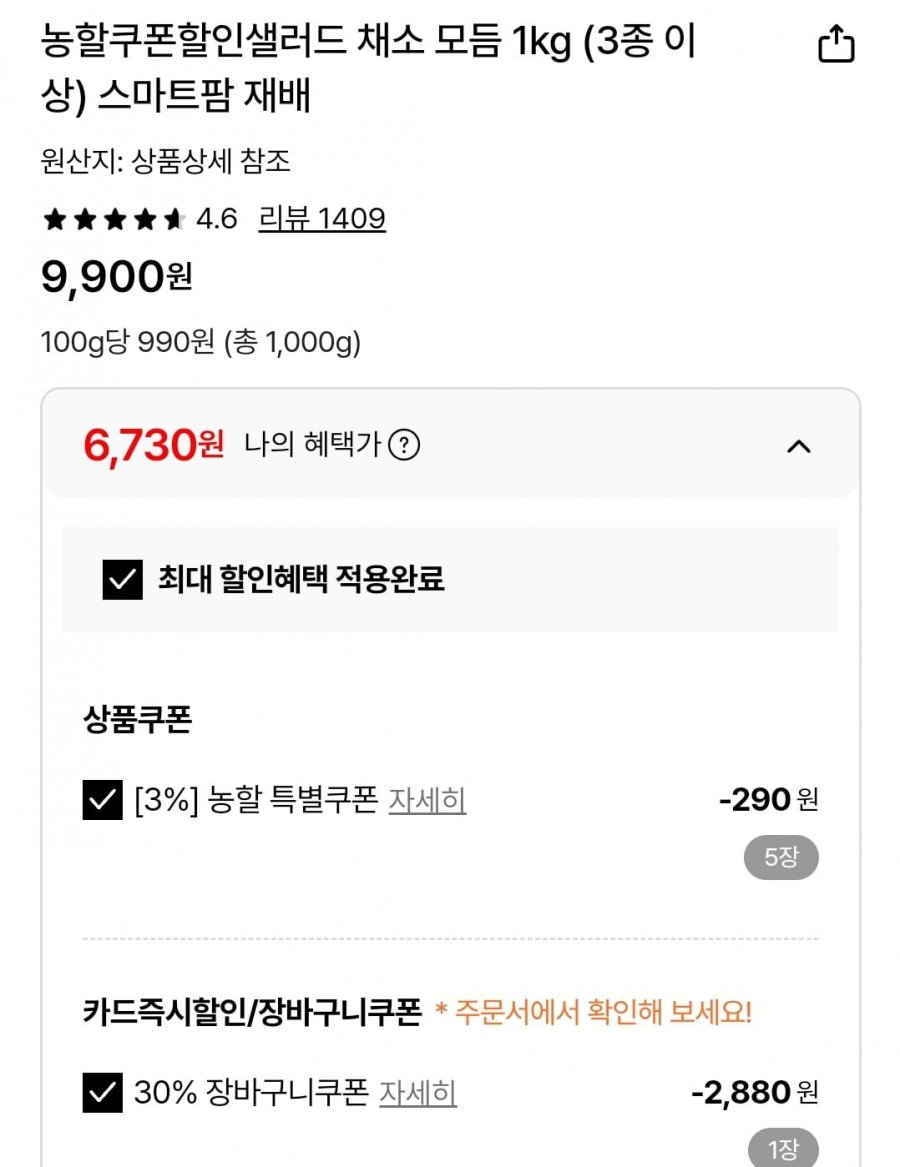This screenshot has width=900, height=1167.
Task: Toggle 최대 할인혜택 적용완료 checkbox
Action: pos(123,579)
